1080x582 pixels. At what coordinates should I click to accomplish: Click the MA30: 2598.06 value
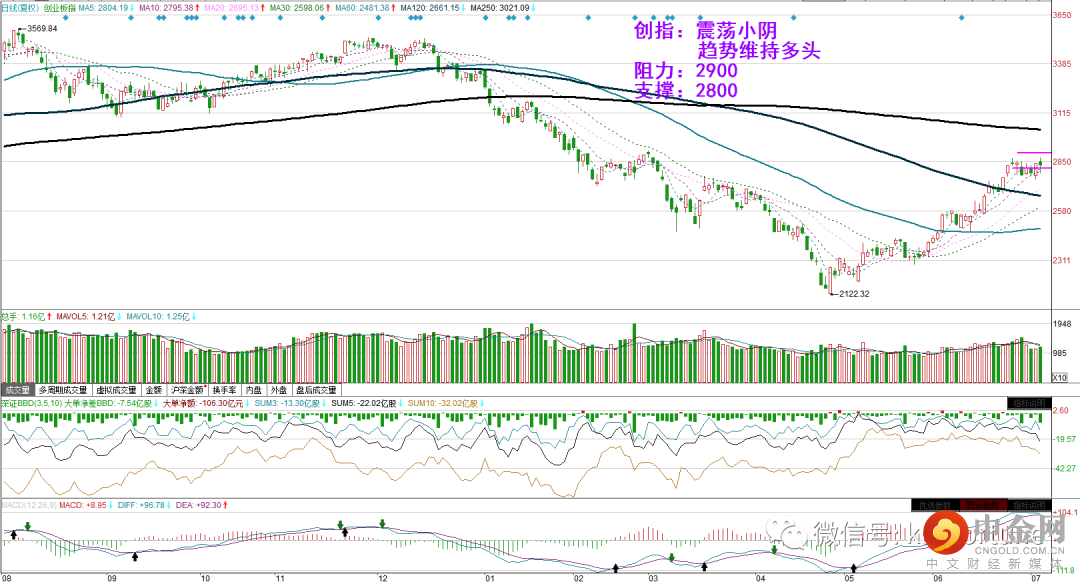pos(297,8)
